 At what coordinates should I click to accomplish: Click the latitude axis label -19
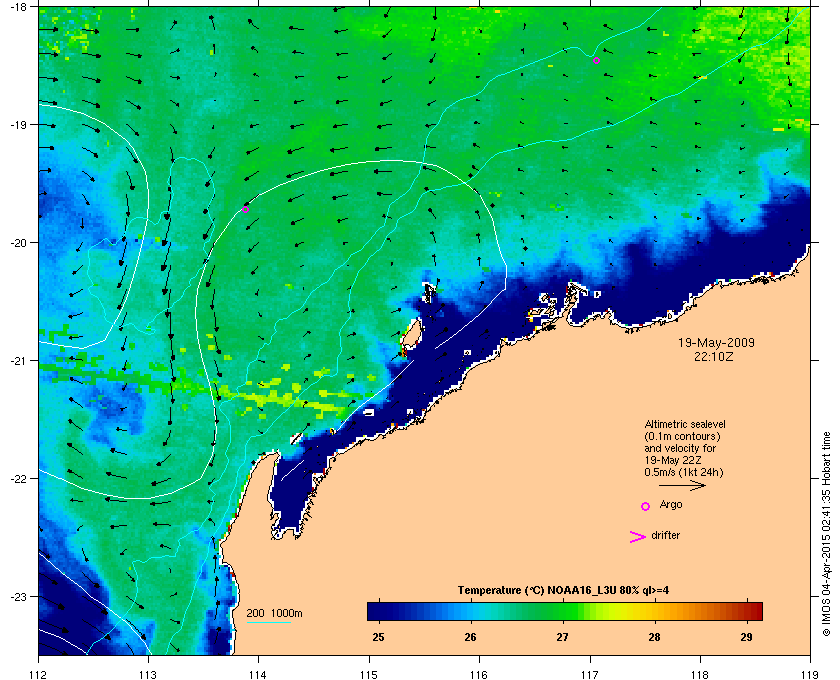19,125
